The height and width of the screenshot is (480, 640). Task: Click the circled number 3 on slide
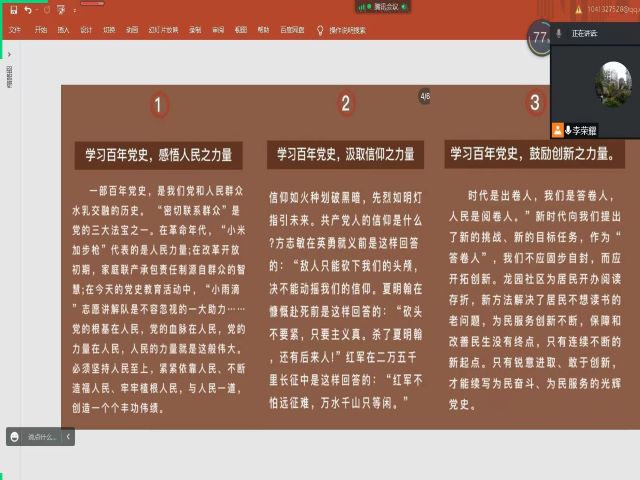pyautogui.click(x=535, y=102)
